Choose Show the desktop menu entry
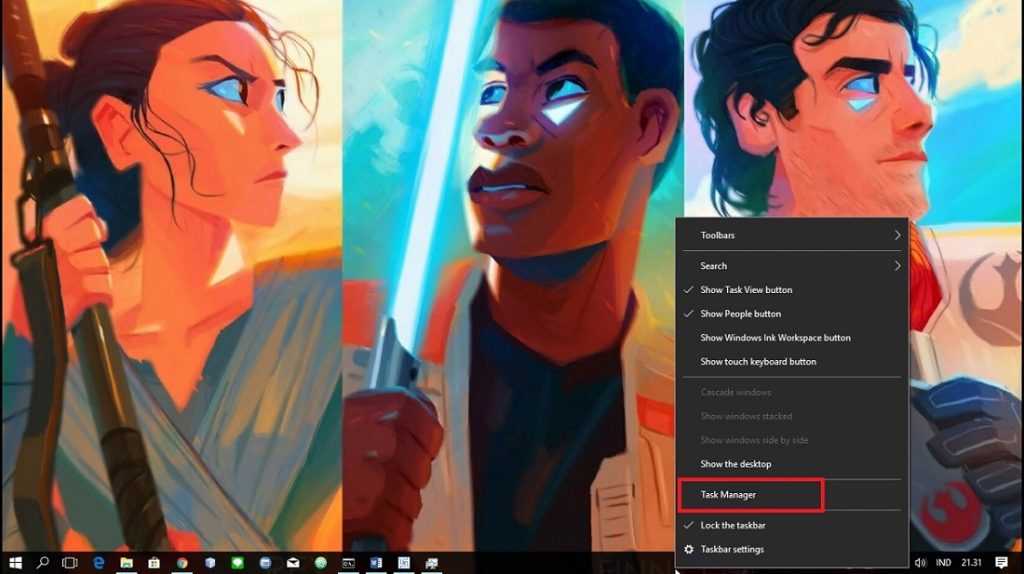Image resolution: width=1024 pixels, height=574 pixels. [x=736, y=464]
